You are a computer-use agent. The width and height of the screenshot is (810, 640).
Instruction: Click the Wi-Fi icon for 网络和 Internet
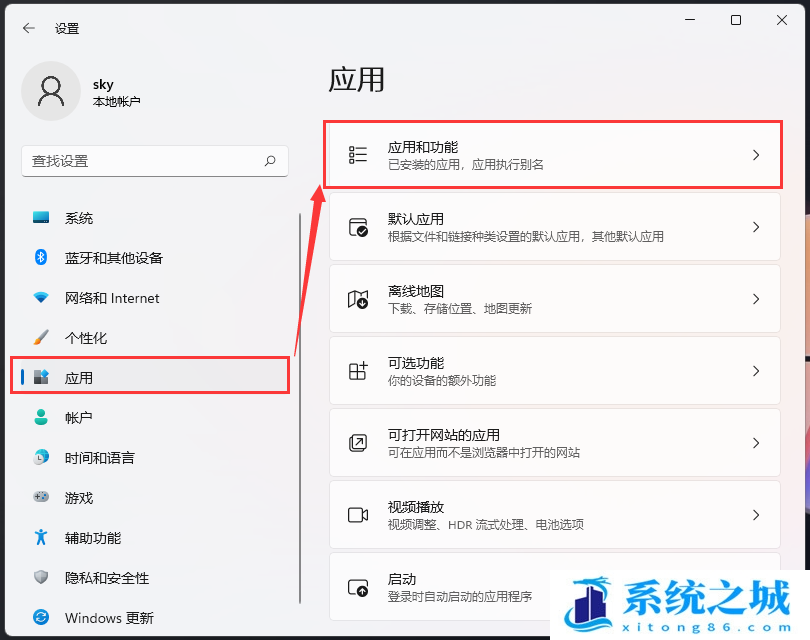pos(41,298)
